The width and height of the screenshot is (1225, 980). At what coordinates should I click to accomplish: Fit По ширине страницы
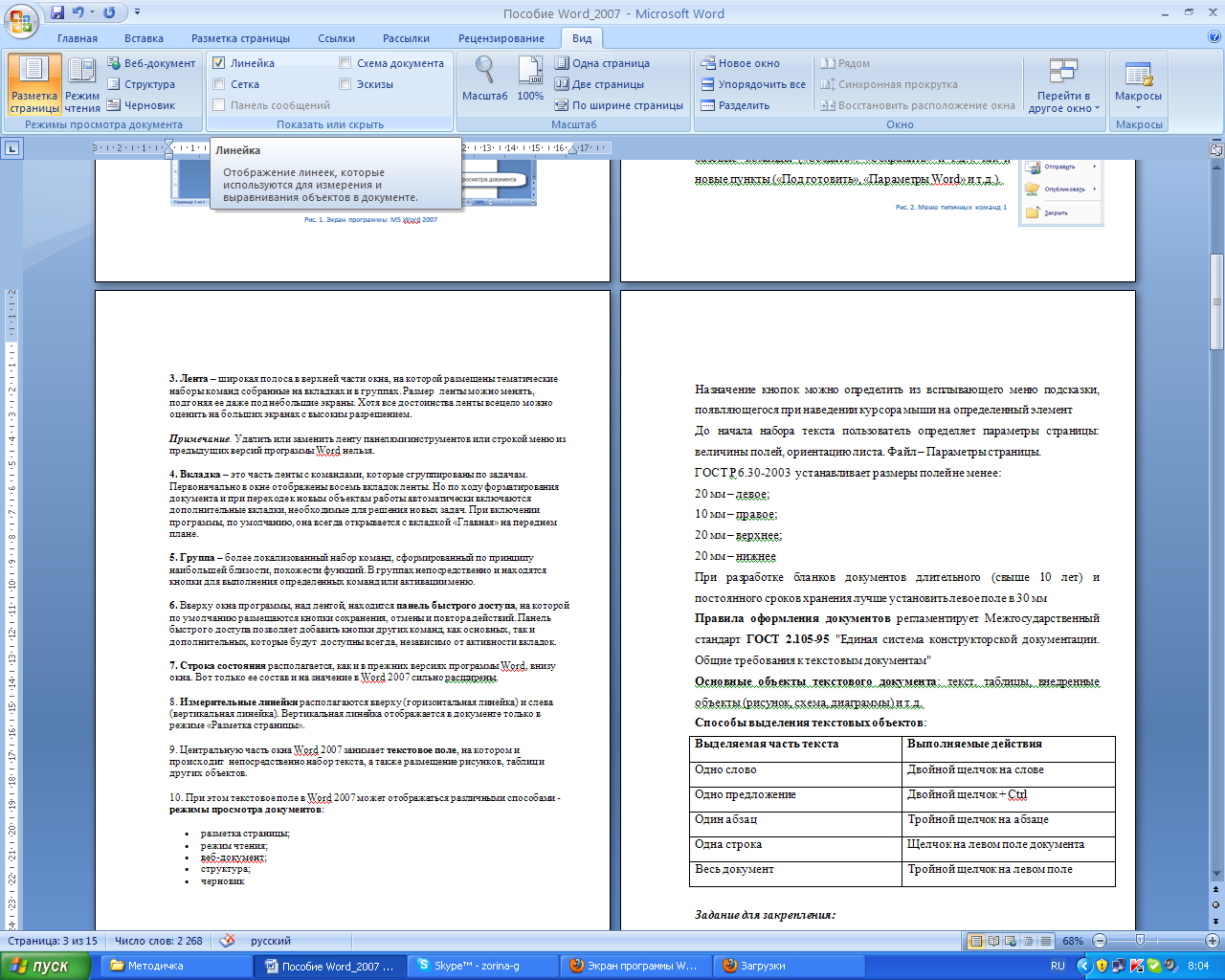point(619,105)
